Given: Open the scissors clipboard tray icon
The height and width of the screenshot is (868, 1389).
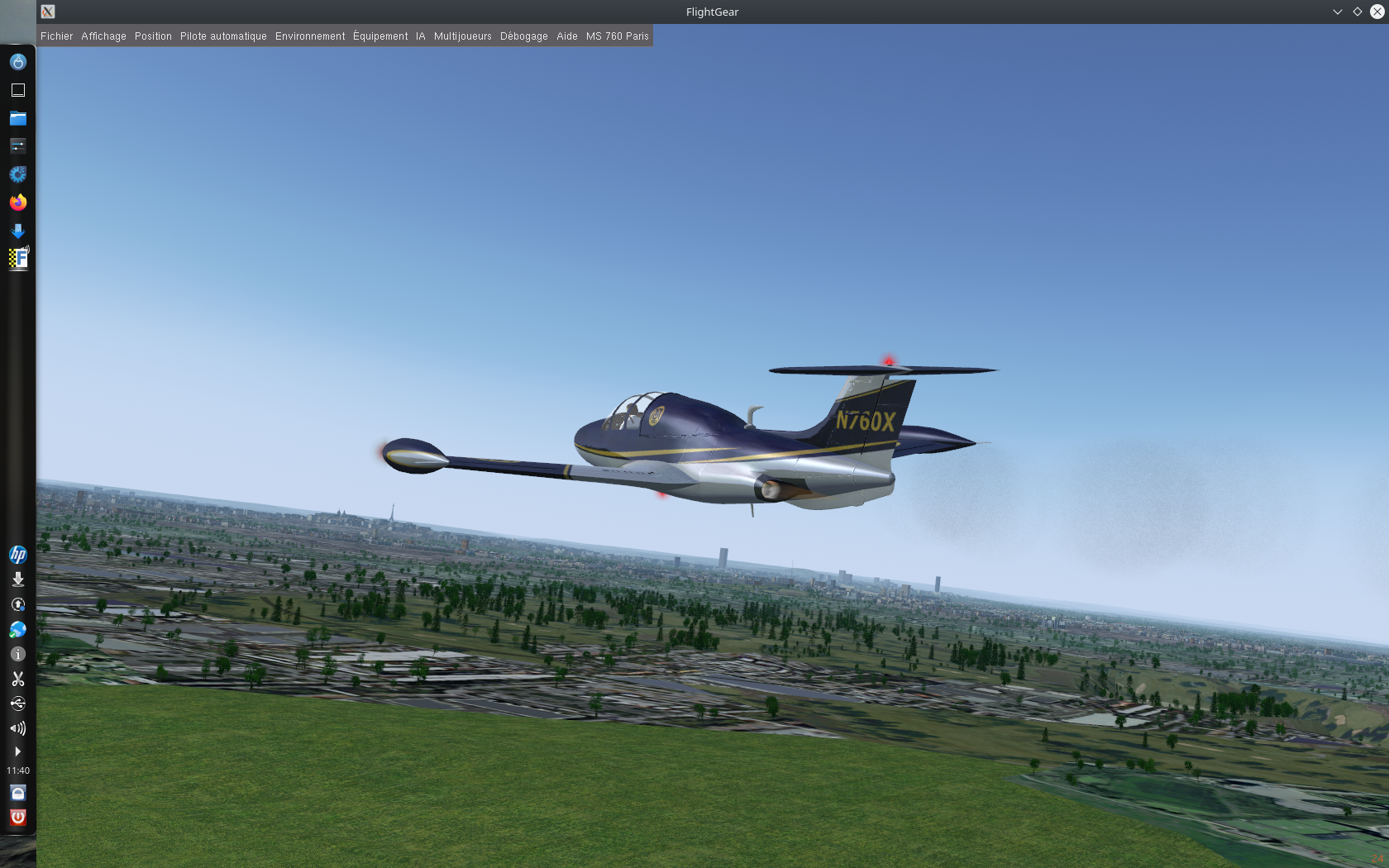Looking at the screenshot, I should (18, 679).
